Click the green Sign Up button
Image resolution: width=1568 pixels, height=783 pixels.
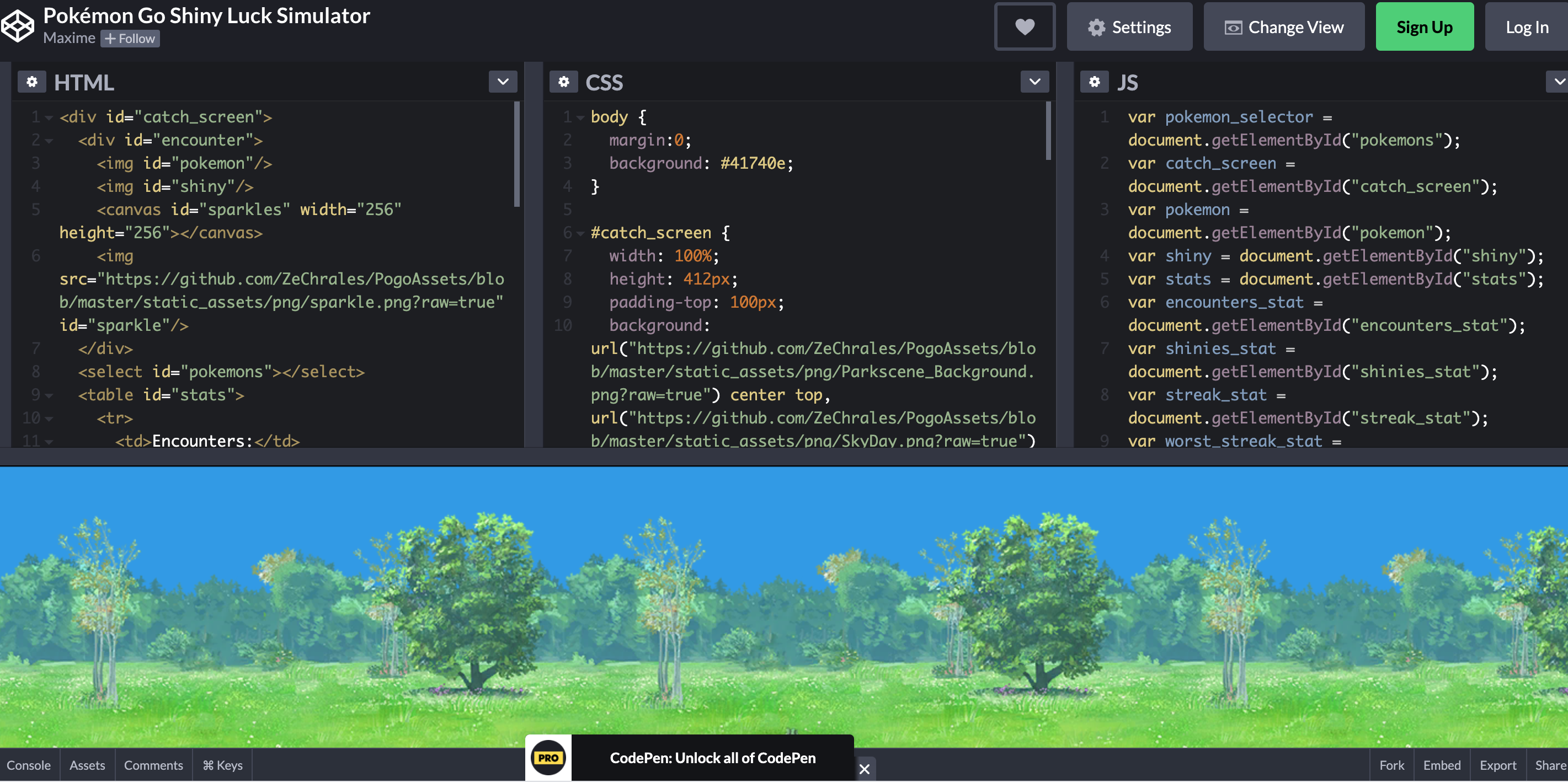(1424, 27)
